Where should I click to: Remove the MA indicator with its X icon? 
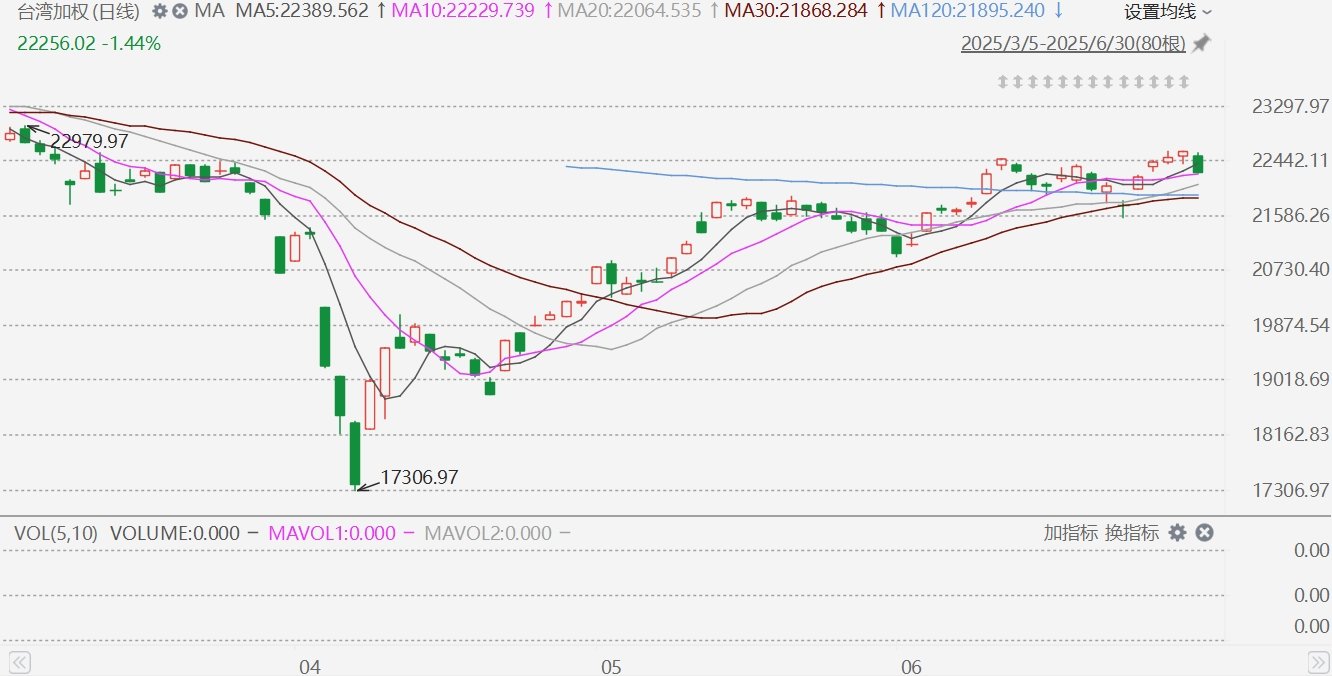[180, 12]
